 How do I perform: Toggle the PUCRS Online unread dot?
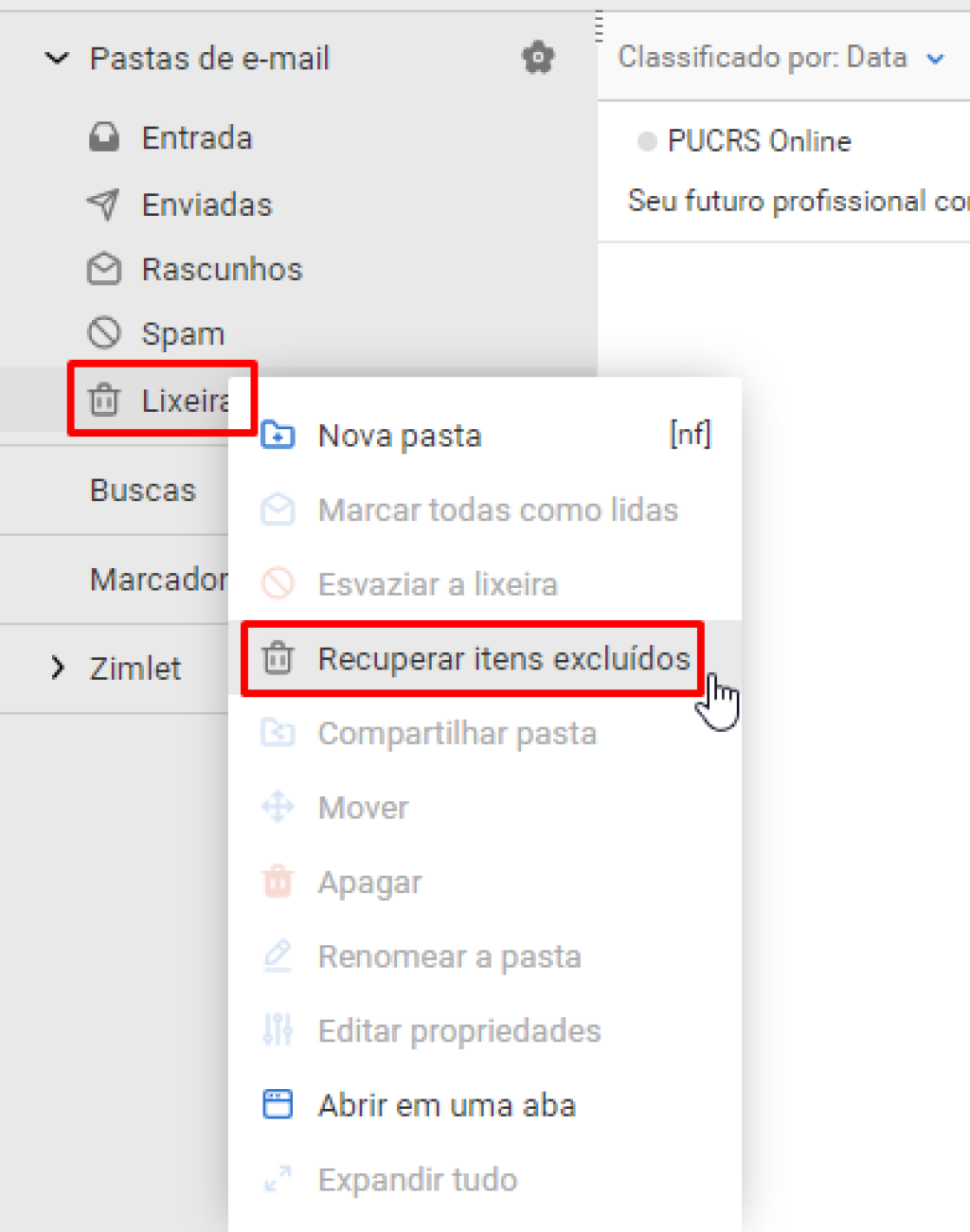647,141
